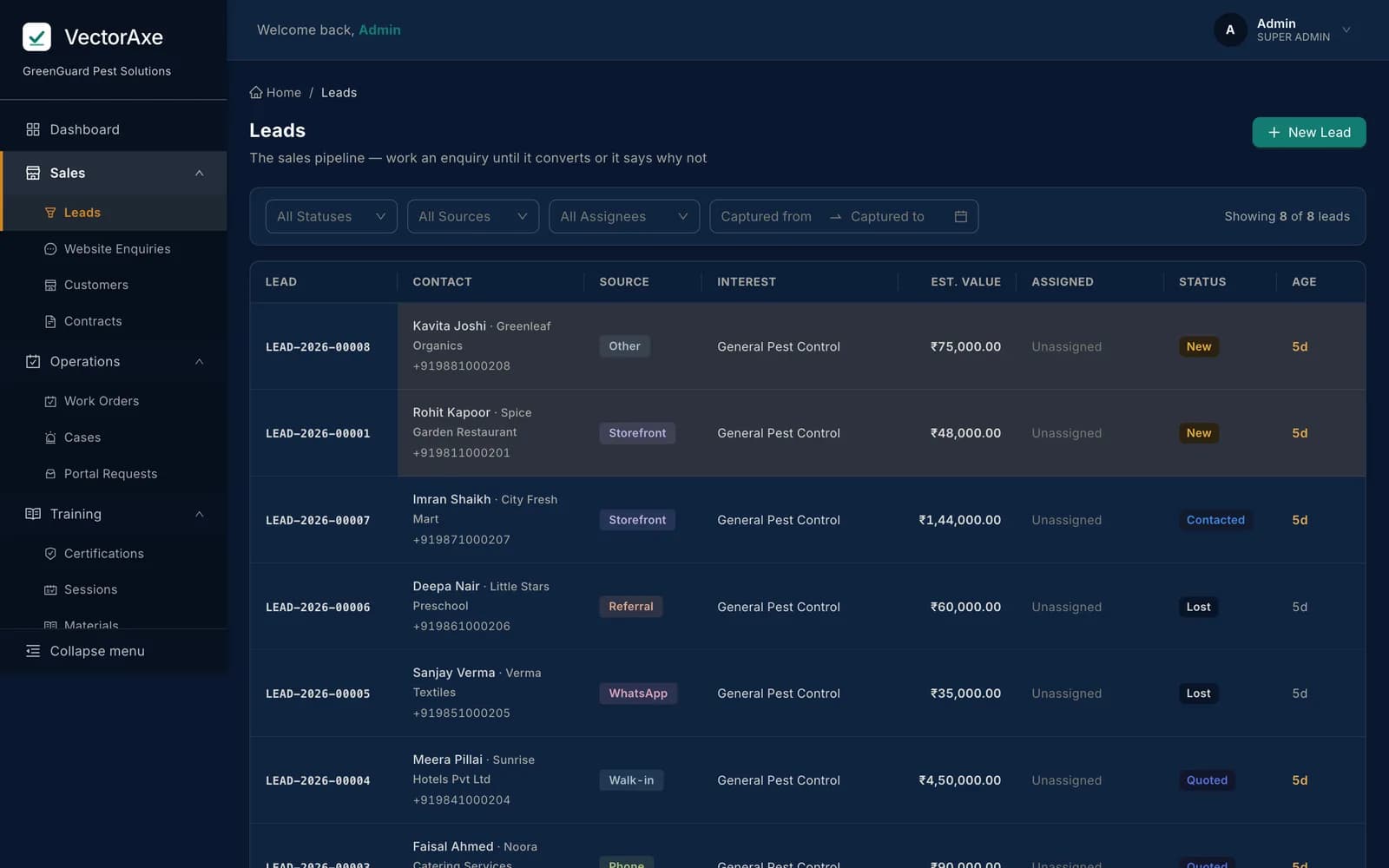Click Sanjay Verma contact name
The height and width of the screenshot is (868, 1389).
pos(454,673)
